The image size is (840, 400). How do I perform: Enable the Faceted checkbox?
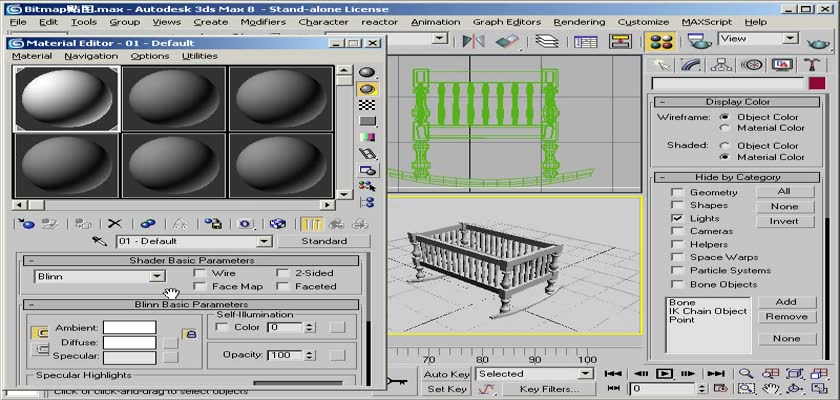click(x=282, y=286)
